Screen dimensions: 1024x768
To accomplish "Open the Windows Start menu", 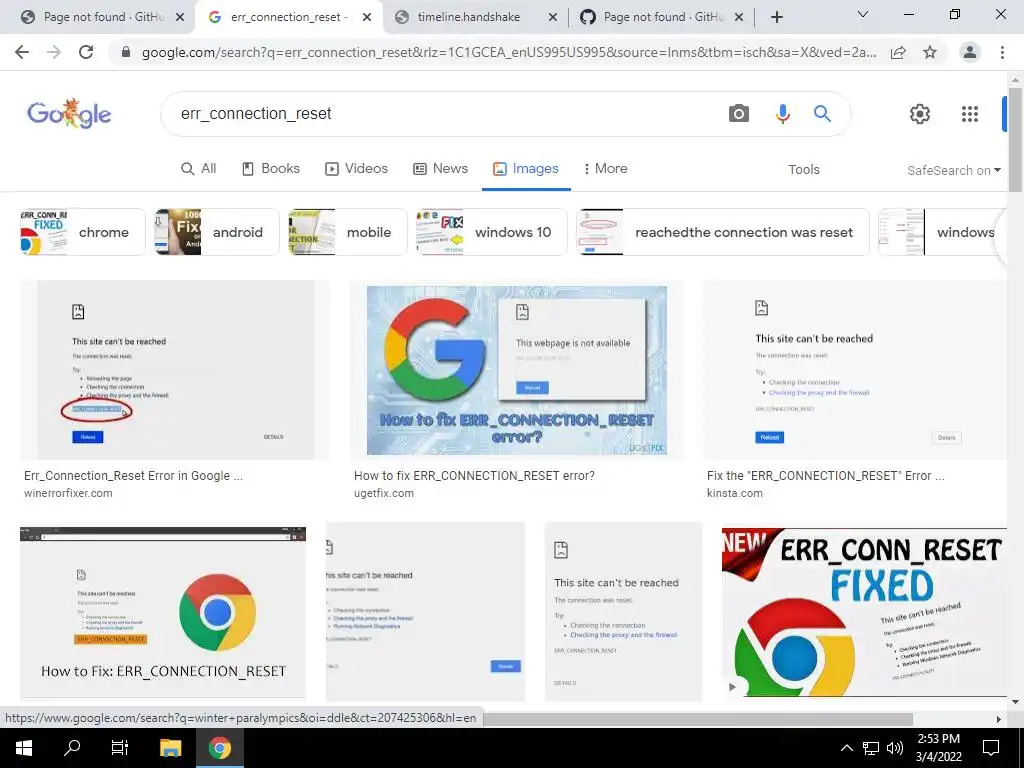I will tap(24, 748).
